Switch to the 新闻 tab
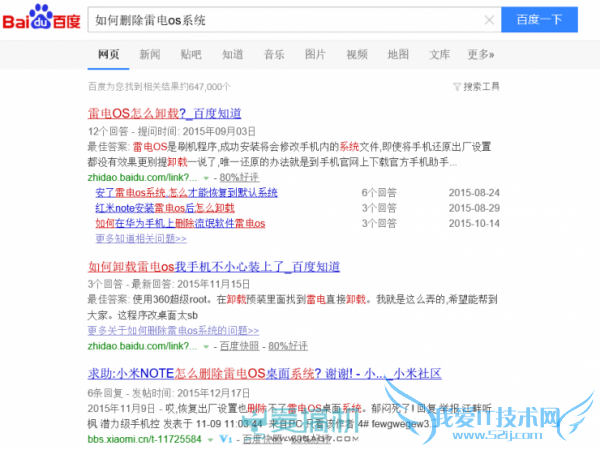This screenshot has width=600, height=450. click(150, 54)
